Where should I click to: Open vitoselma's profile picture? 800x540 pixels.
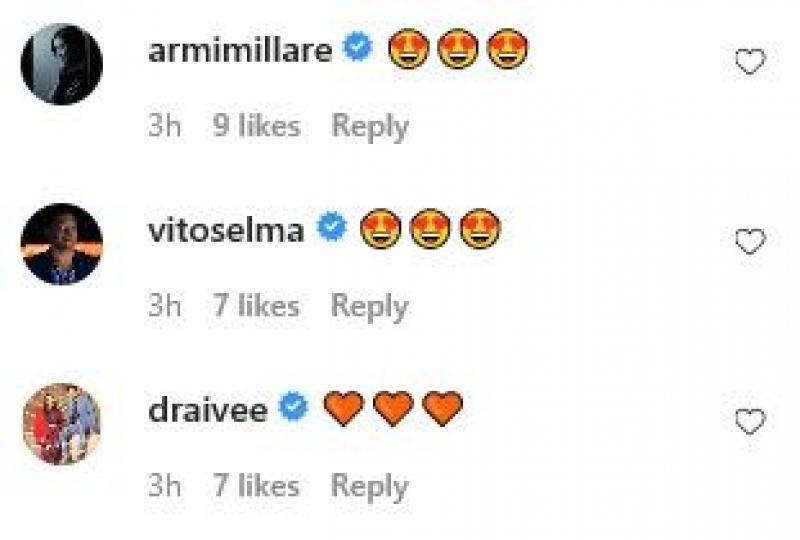coord(62,244)
